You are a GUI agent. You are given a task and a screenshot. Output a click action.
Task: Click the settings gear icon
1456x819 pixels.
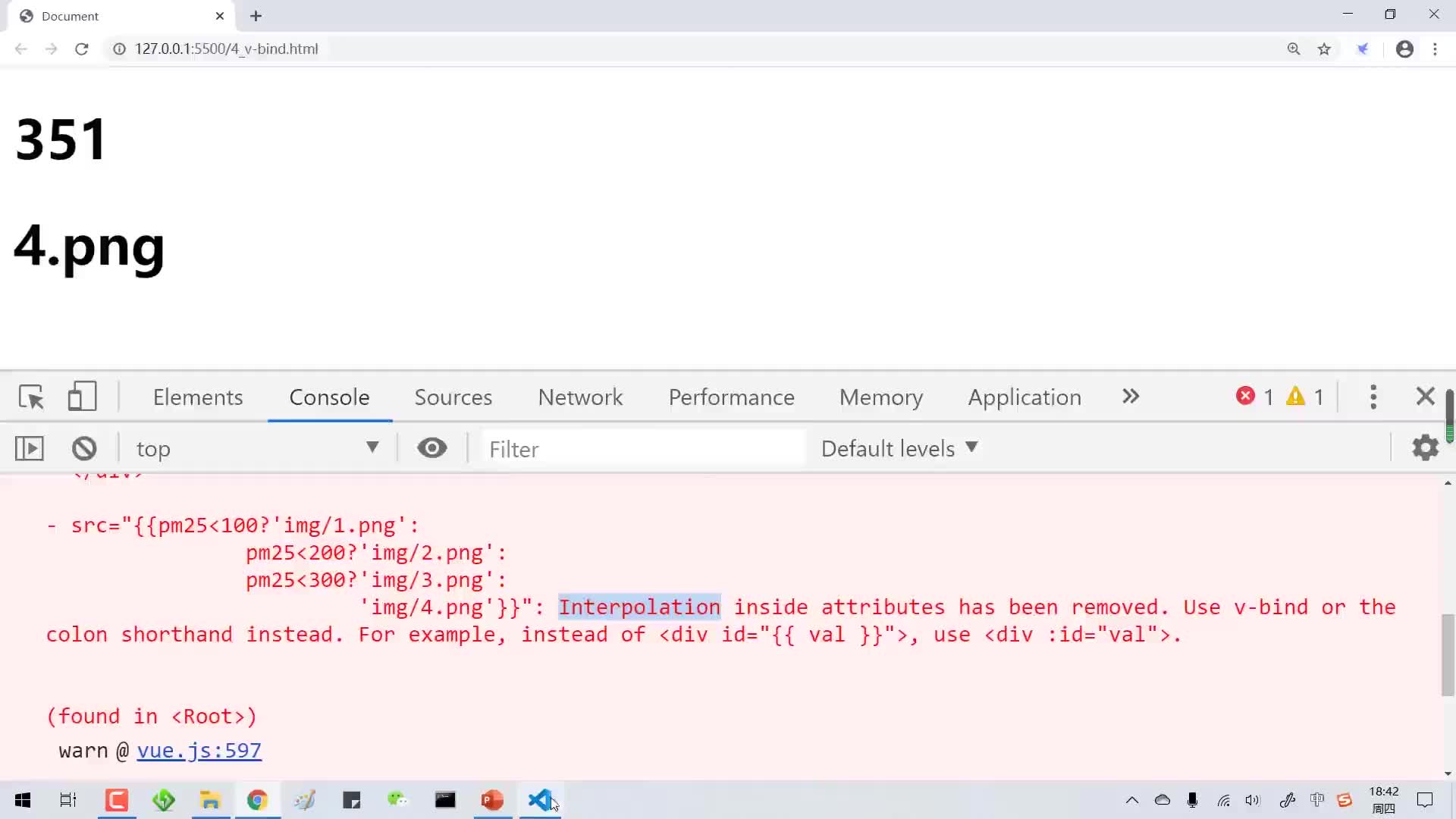tap(1426, 449)
